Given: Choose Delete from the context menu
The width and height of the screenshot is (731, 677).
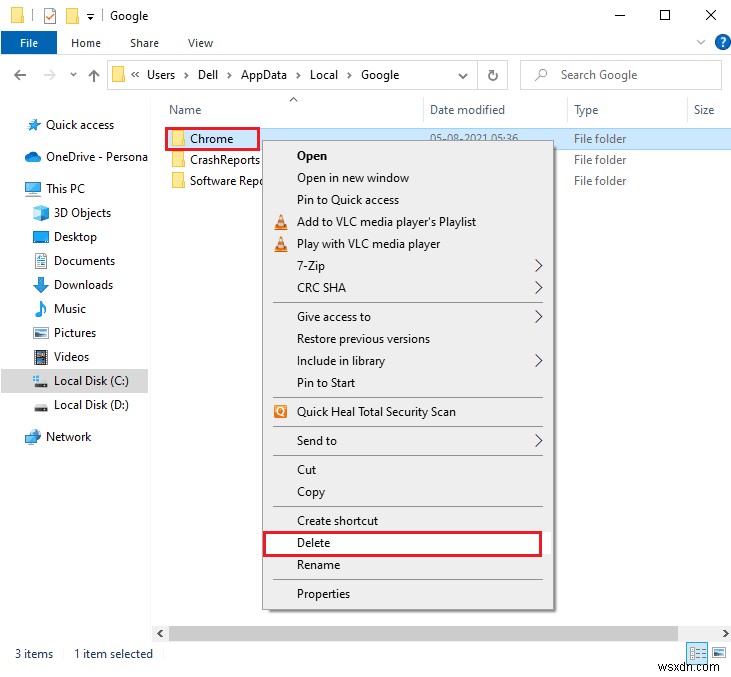Looking at the screenshot, I should point(313,543).
